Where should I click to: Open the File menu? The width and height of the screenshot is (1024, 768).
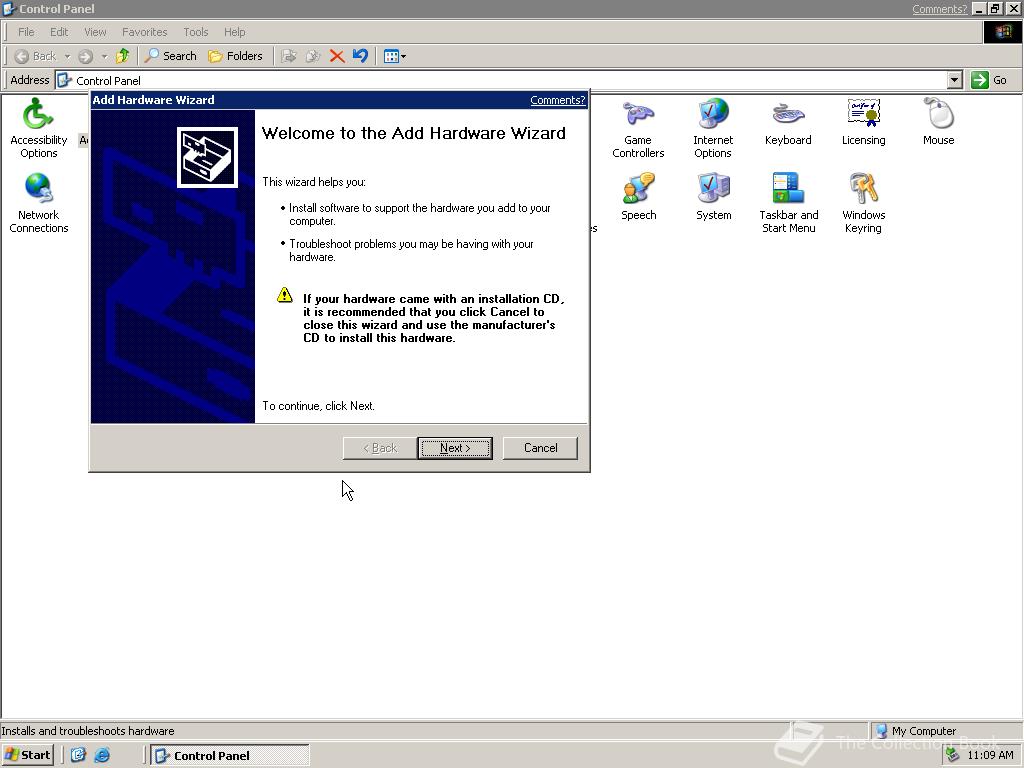[26, 32]
